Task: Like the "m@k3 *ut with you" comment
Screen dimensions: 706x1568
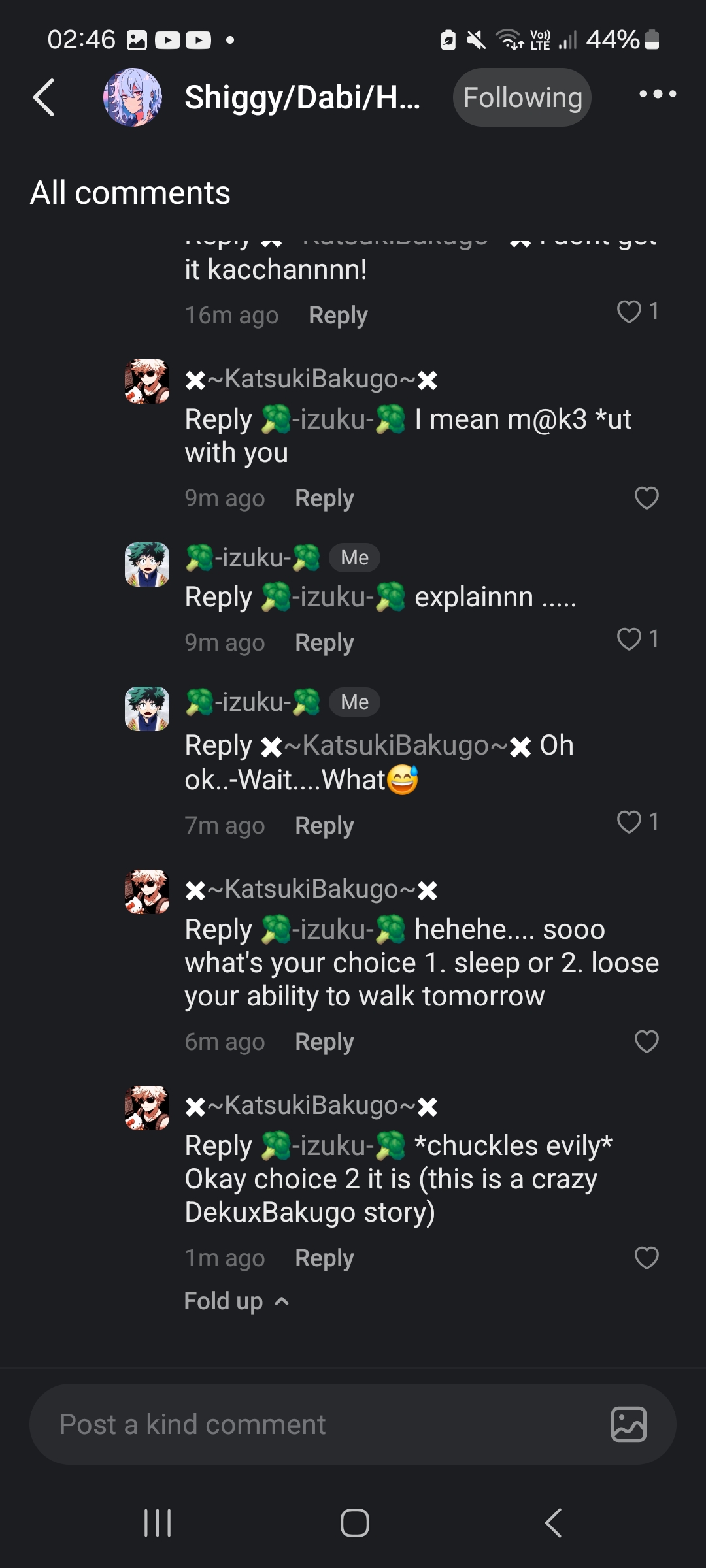Action: (647, 498)
